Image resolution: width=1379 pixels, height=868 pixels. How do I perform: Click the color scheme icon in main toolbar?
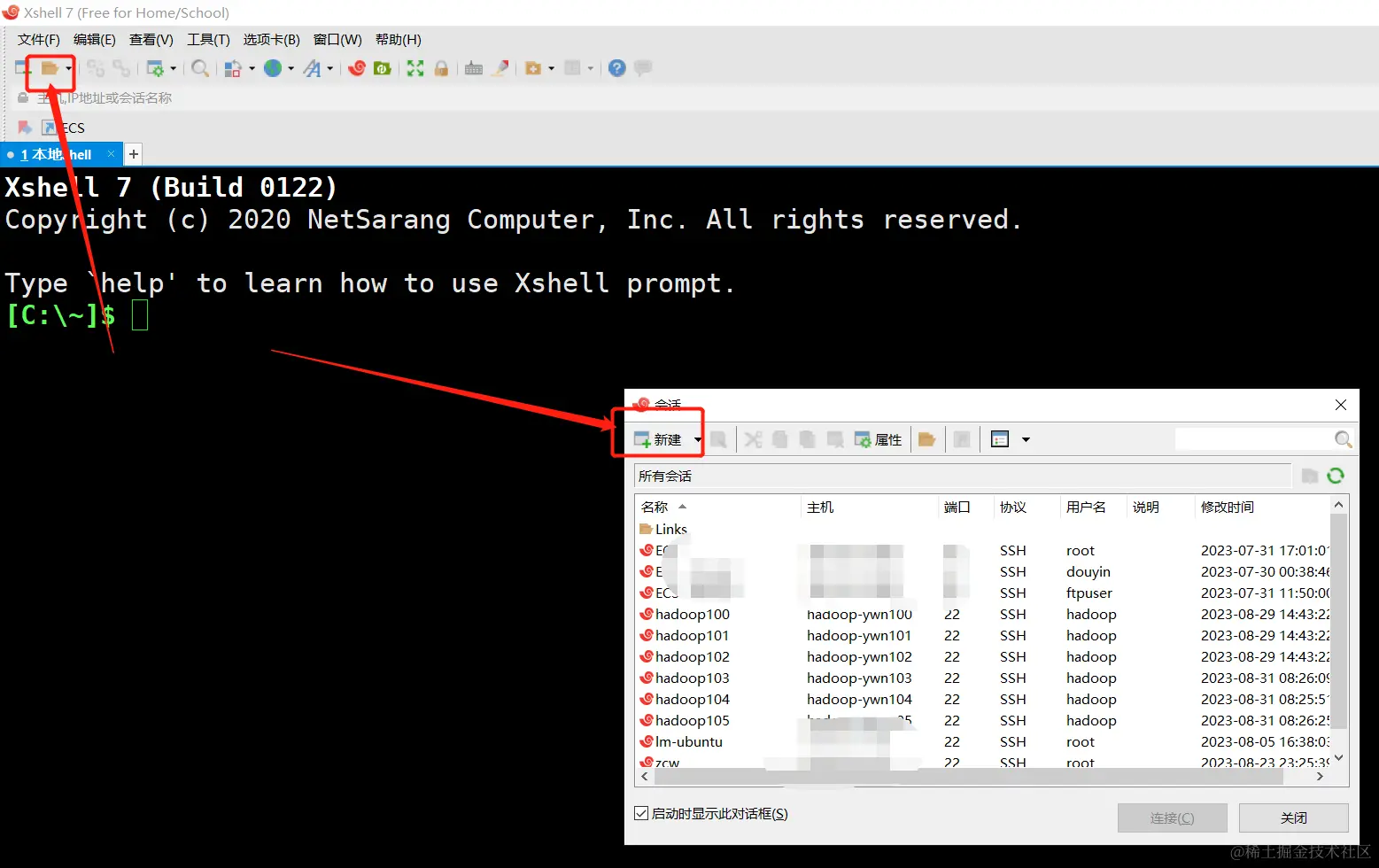click(232, 68)
